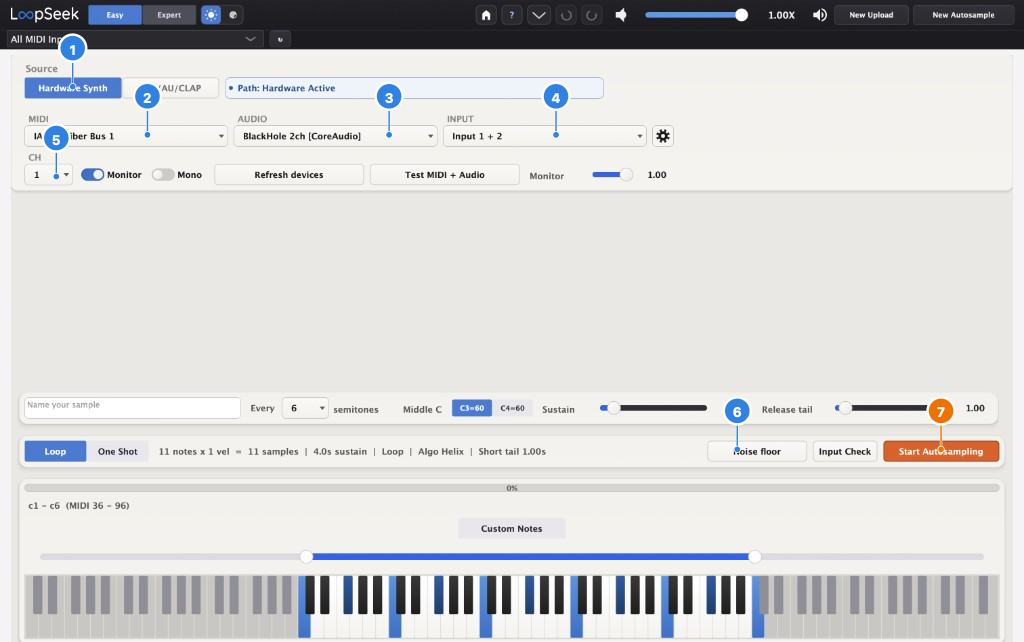Click New Autosample button
Screen dimensions: 1024x642
tap(963, 15)
